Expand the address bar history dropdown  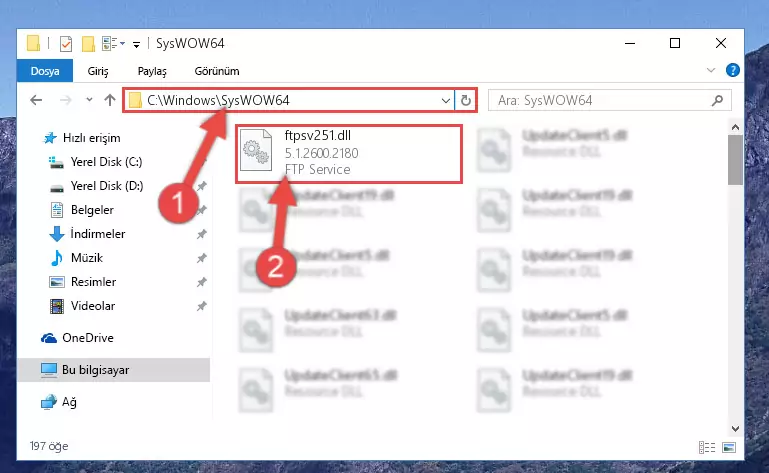445,101
